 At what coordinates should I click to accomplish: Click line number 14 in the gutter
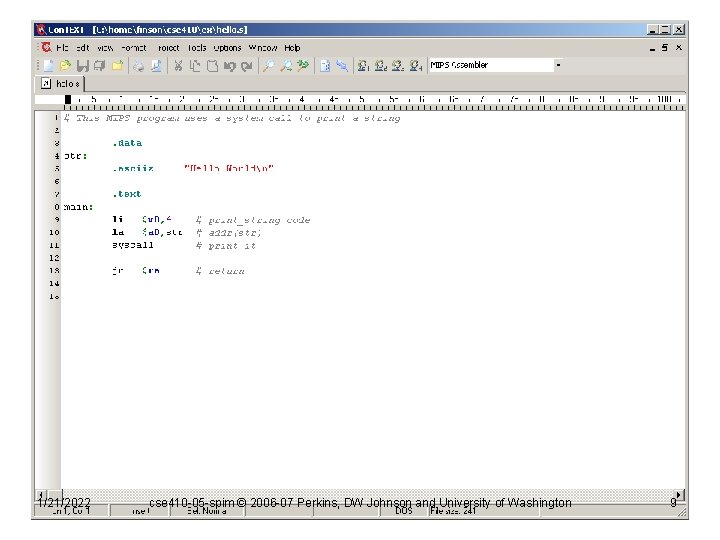click(54, 284)
